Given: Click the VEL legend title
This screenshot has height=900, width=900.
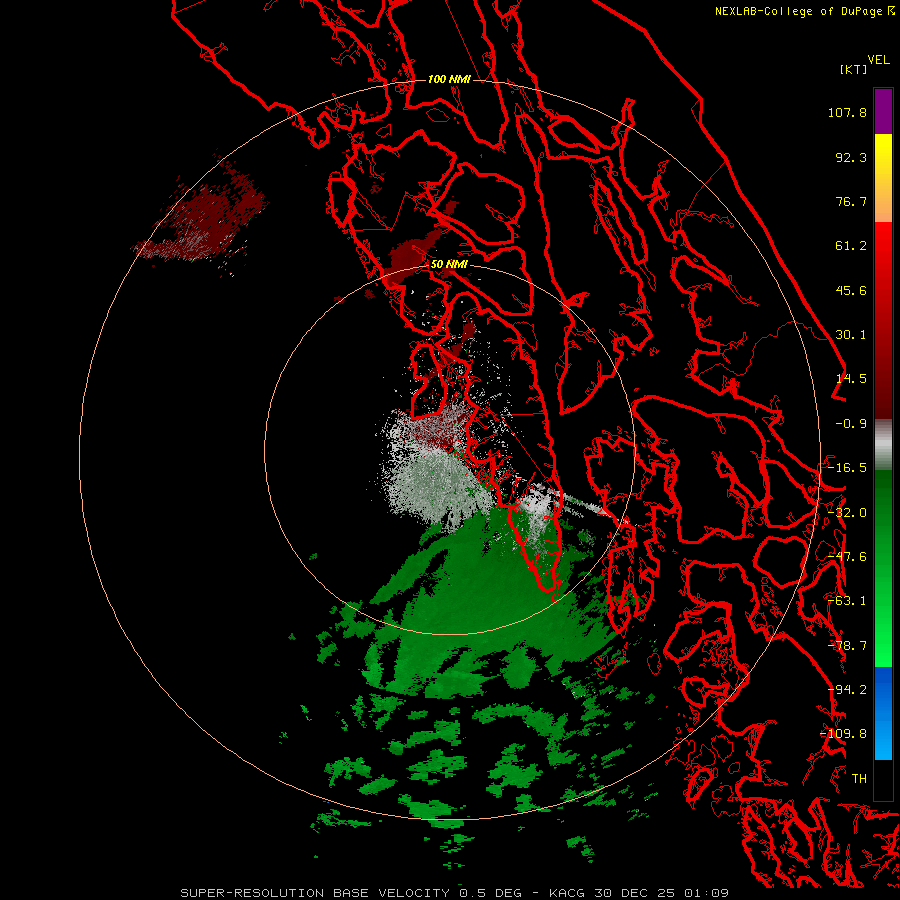Looking at the screenshot, I should pos(878,60).
